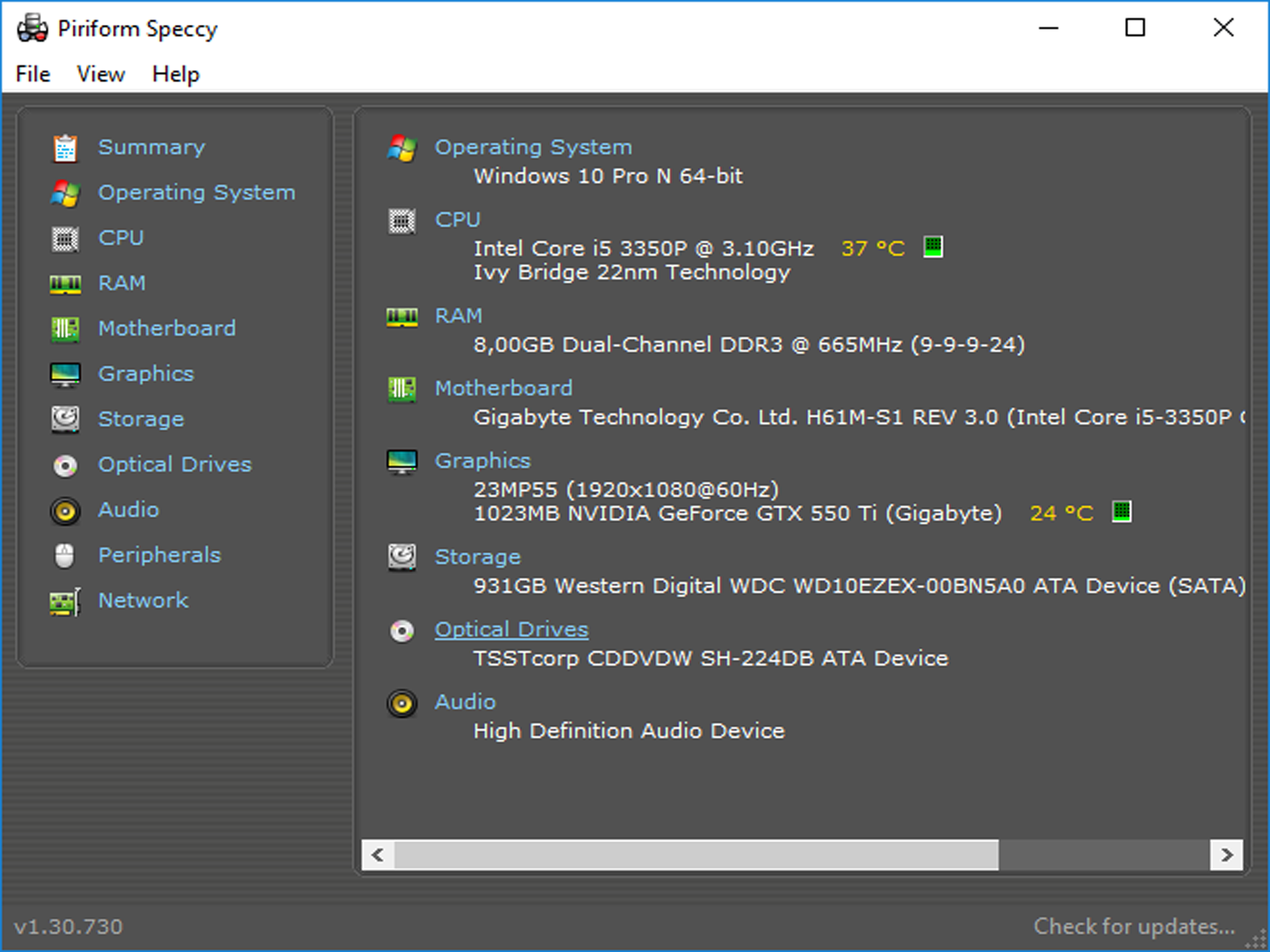Screen dimensions: 1270x952
Task: Click the green CPU temperature indicator
Action: 933,247
